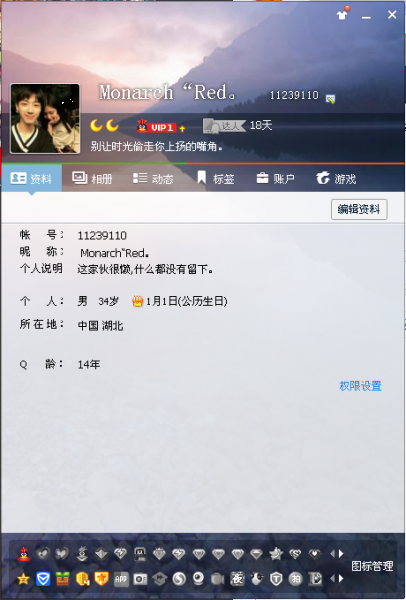Select the 账户 tab
This screenshot has width=406, height=600.
click(x=276, y=178)
